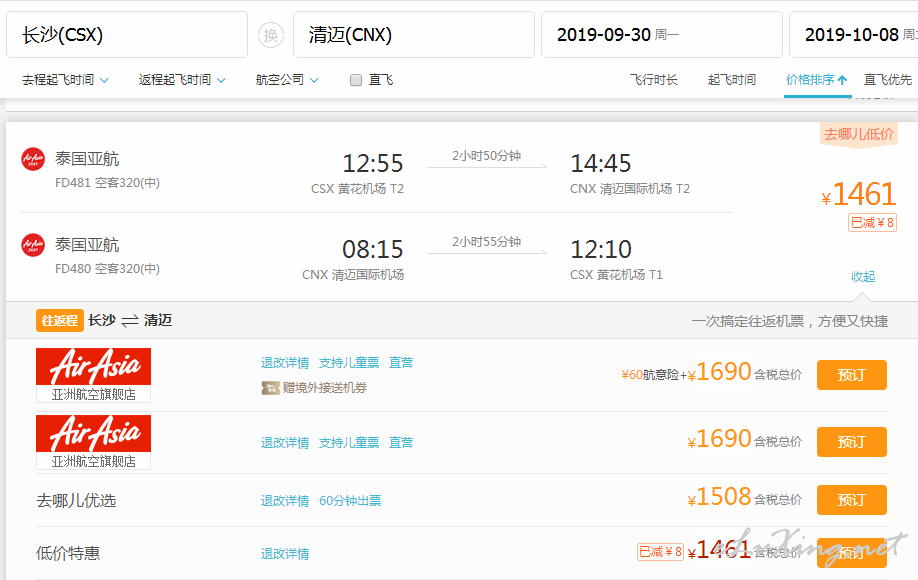Open 航空公司 airline filter dropdown

click(x=287, y=80)
